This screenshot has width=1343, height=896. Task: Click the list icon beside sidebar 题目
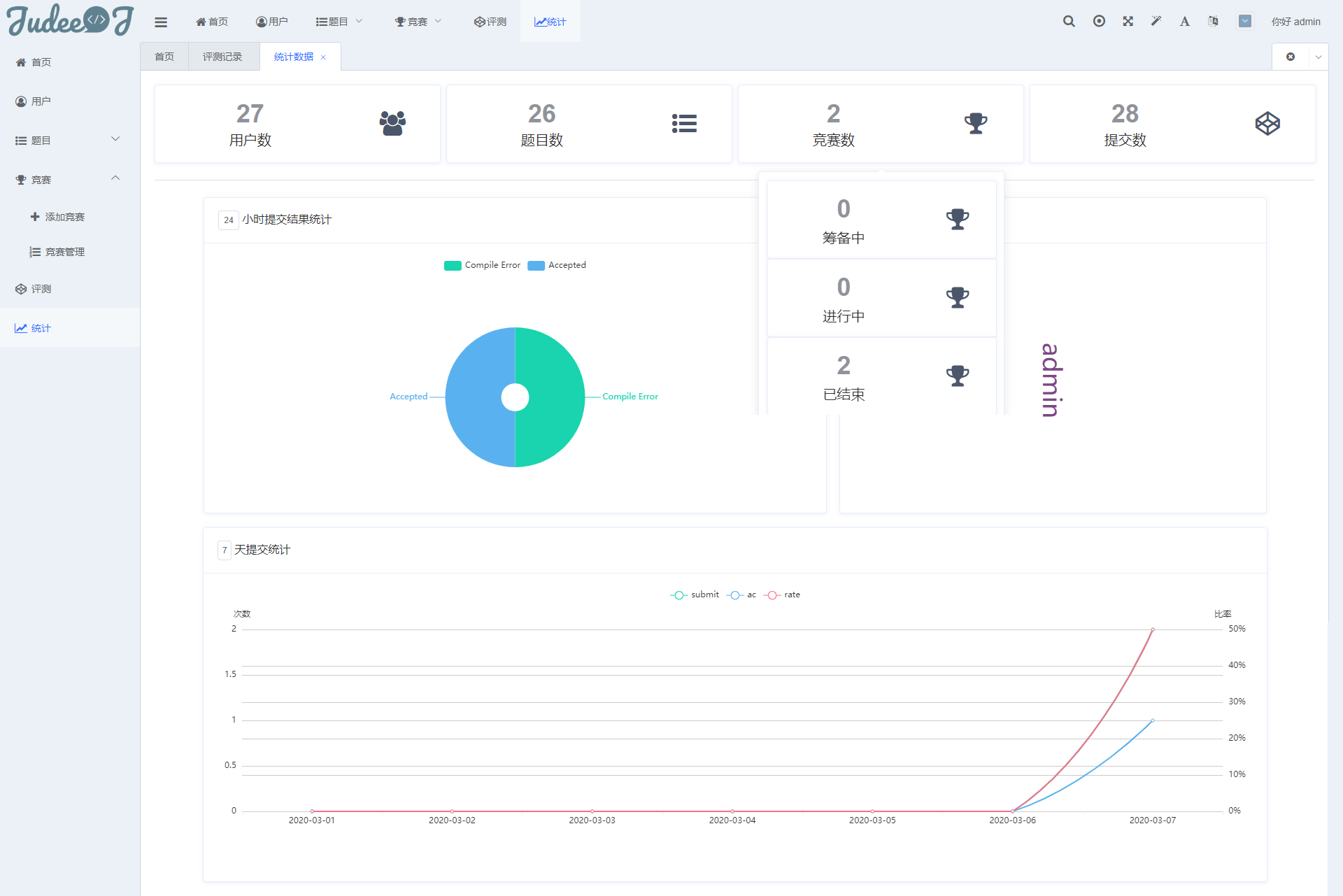(21, 141)
